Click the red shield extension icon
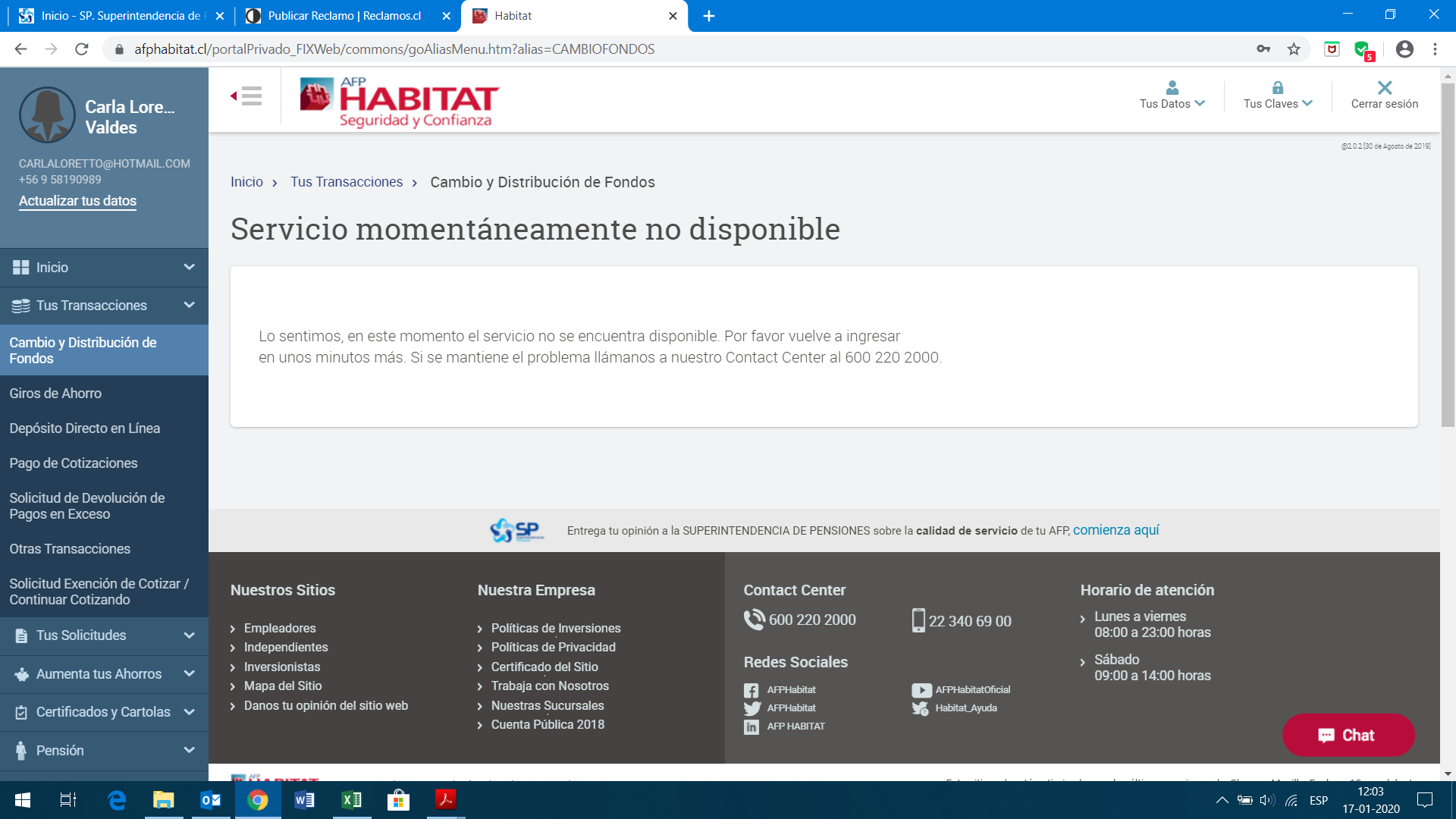This screenshot has height=819, width=1456. pyautogui.click(x=1332, y=49)
